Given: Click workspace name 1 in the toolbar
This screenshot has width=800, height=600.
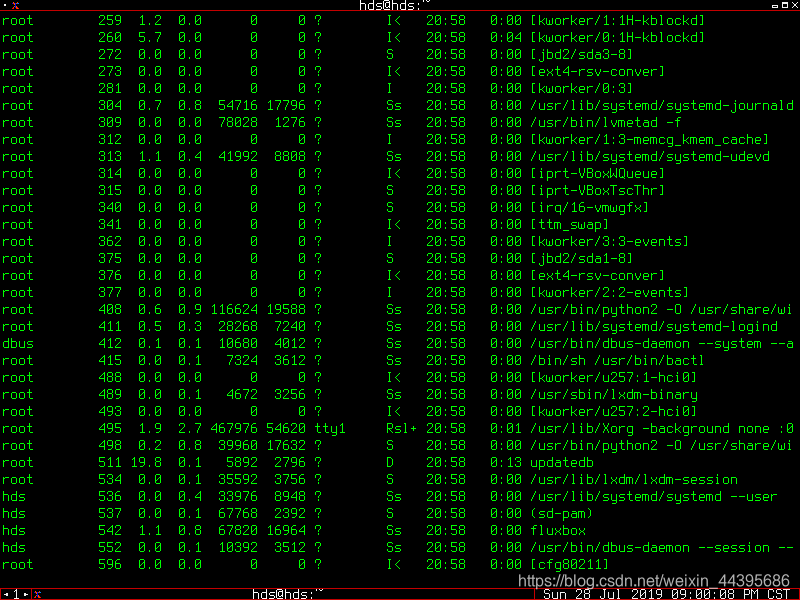Looking at the screenshot, I should coord(16,594).
